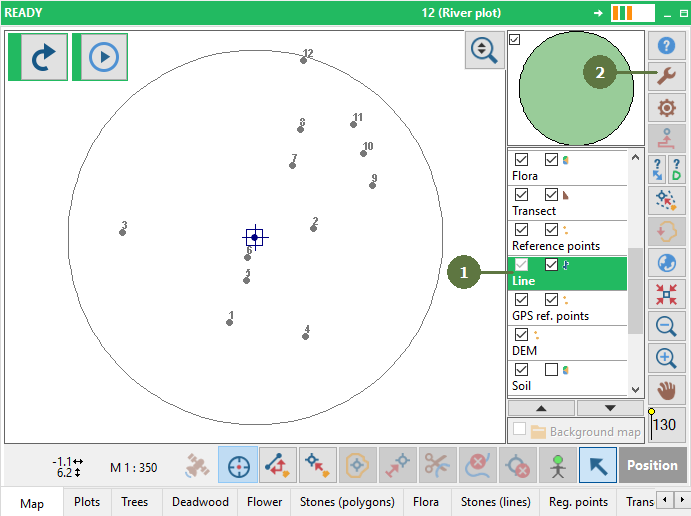Move selected layer up with the up arrow
This screenshot has height=516, width=691.
coord(541,408)
